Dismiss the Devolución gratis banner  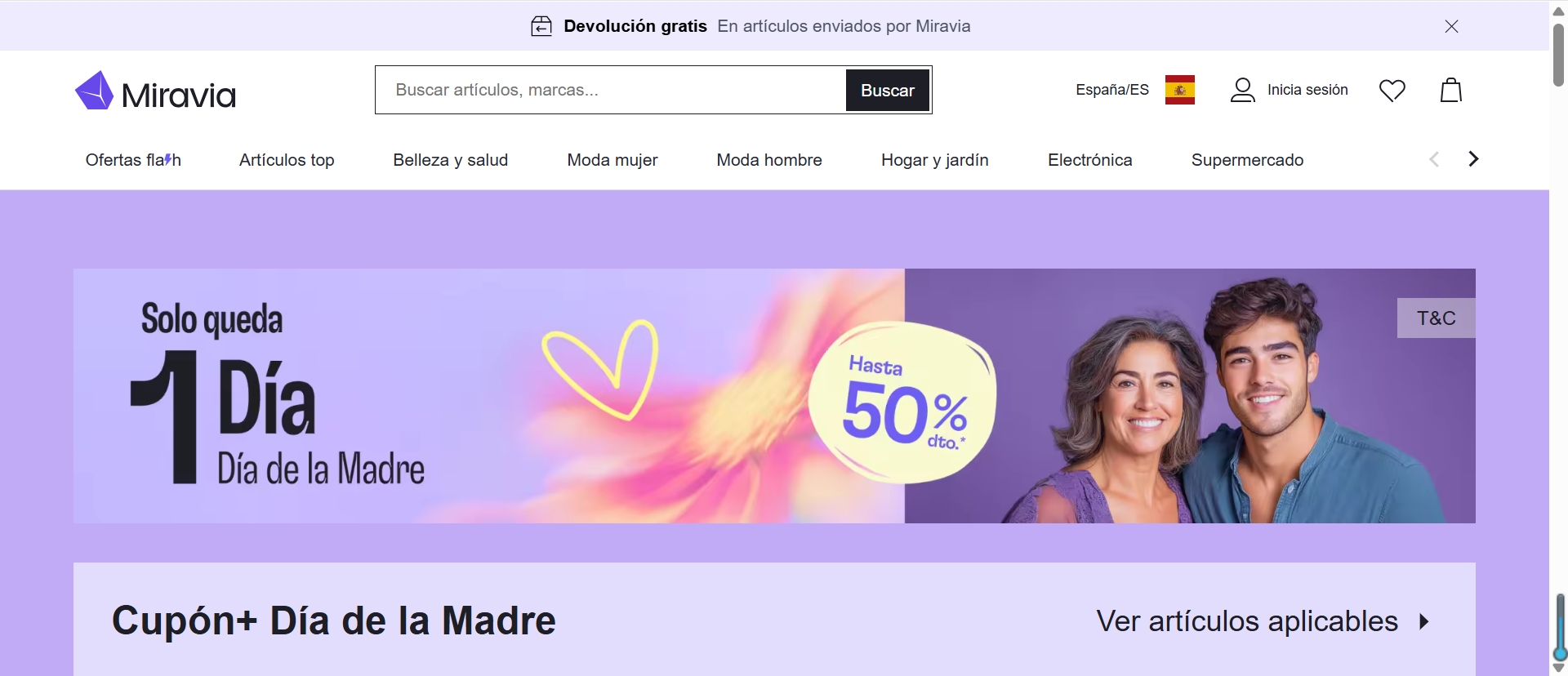pyautogui.click(x=1451, y=26)
